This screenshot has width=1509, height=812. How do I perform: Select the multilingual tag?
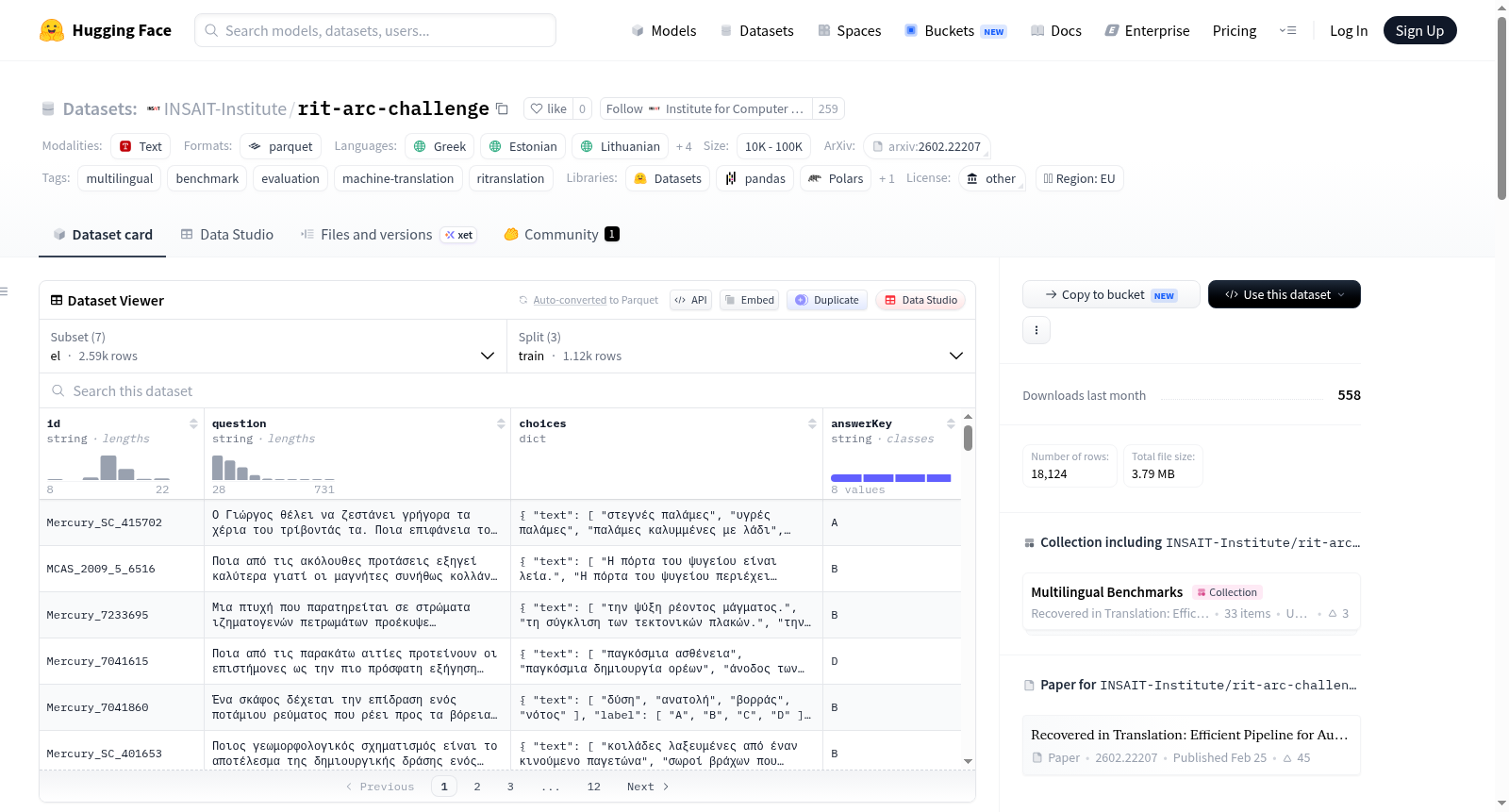[120, 179]
